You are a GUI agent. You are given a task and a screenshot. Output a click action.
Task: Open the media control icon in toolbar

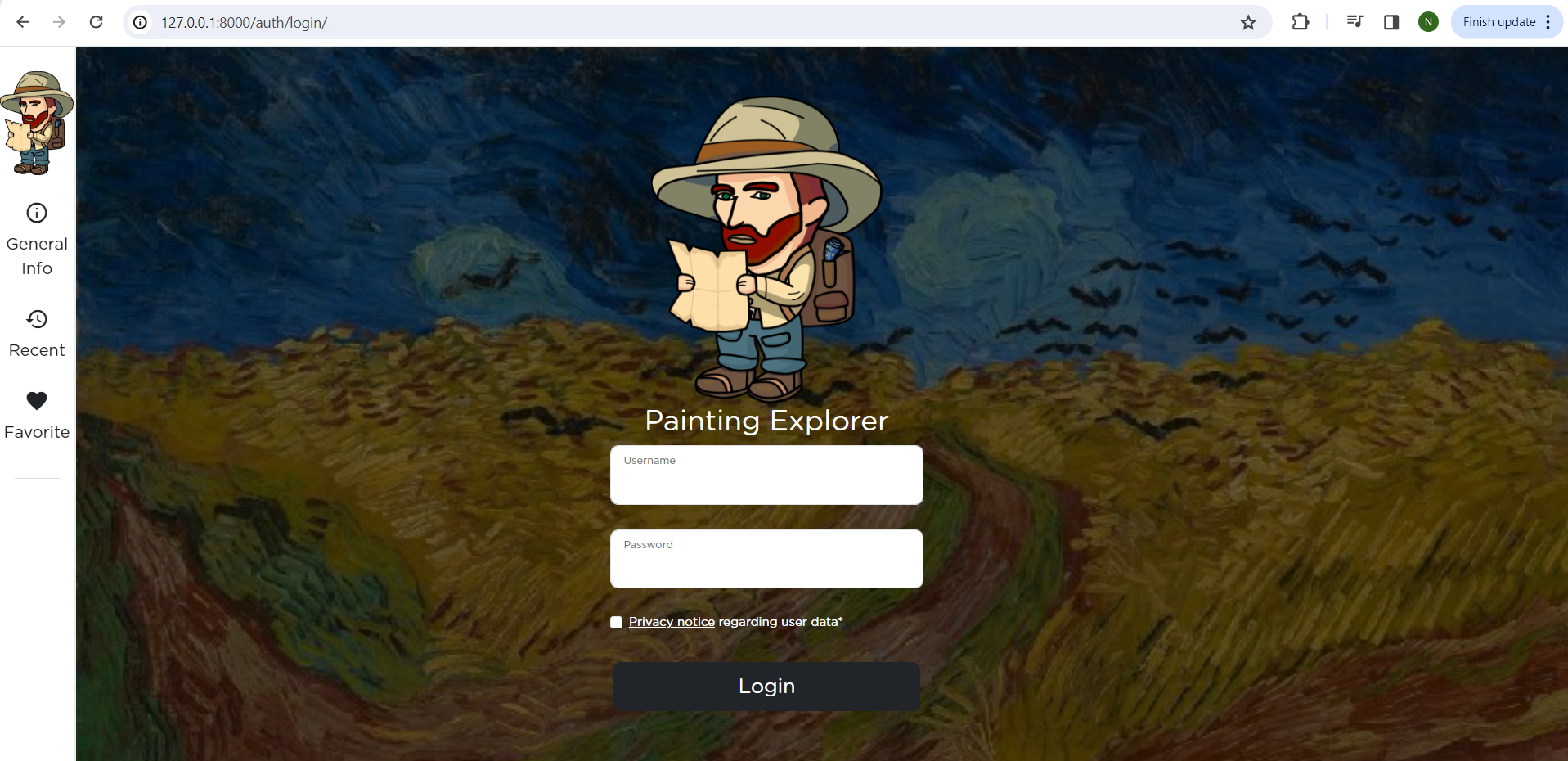pos(1355,22)
